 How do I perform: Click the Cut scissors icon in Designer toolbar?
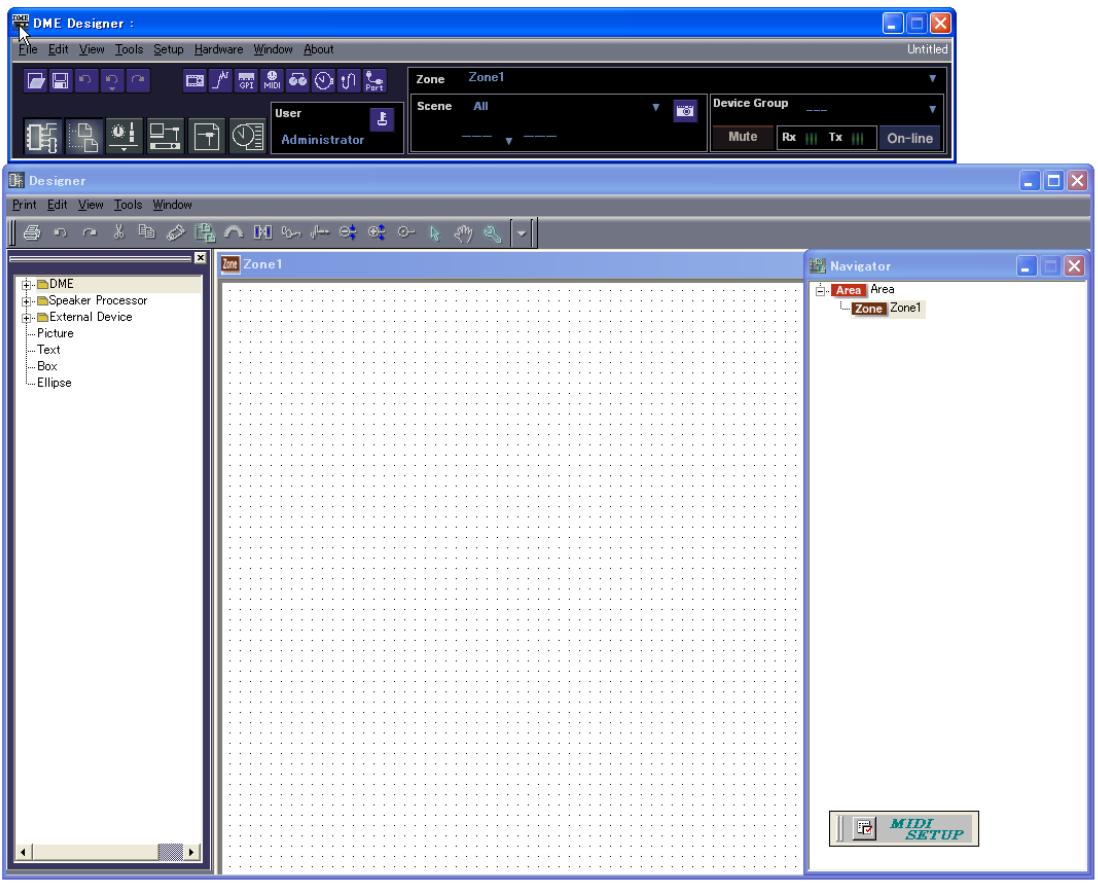tap(118, 233)
